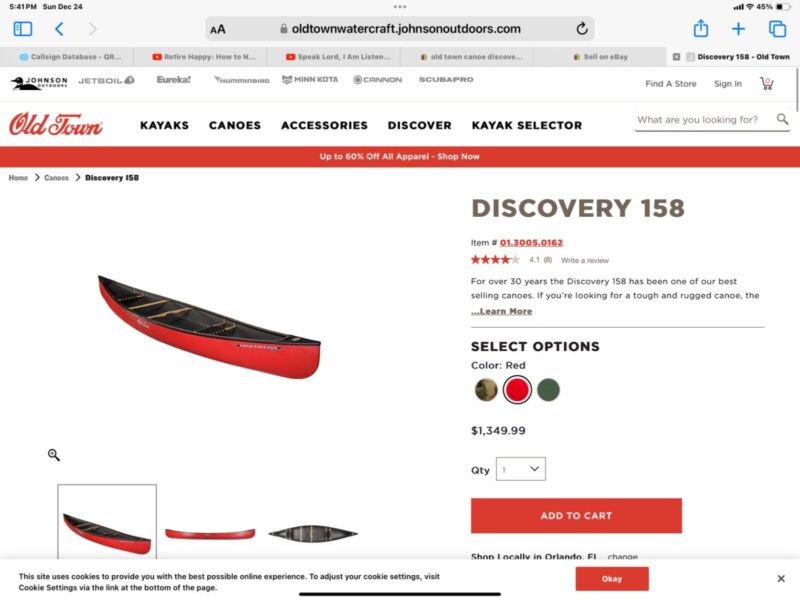Accept cookies with the Okay button
The width and height of the screenshot is (800, 600).
click(x=612, y=579)
